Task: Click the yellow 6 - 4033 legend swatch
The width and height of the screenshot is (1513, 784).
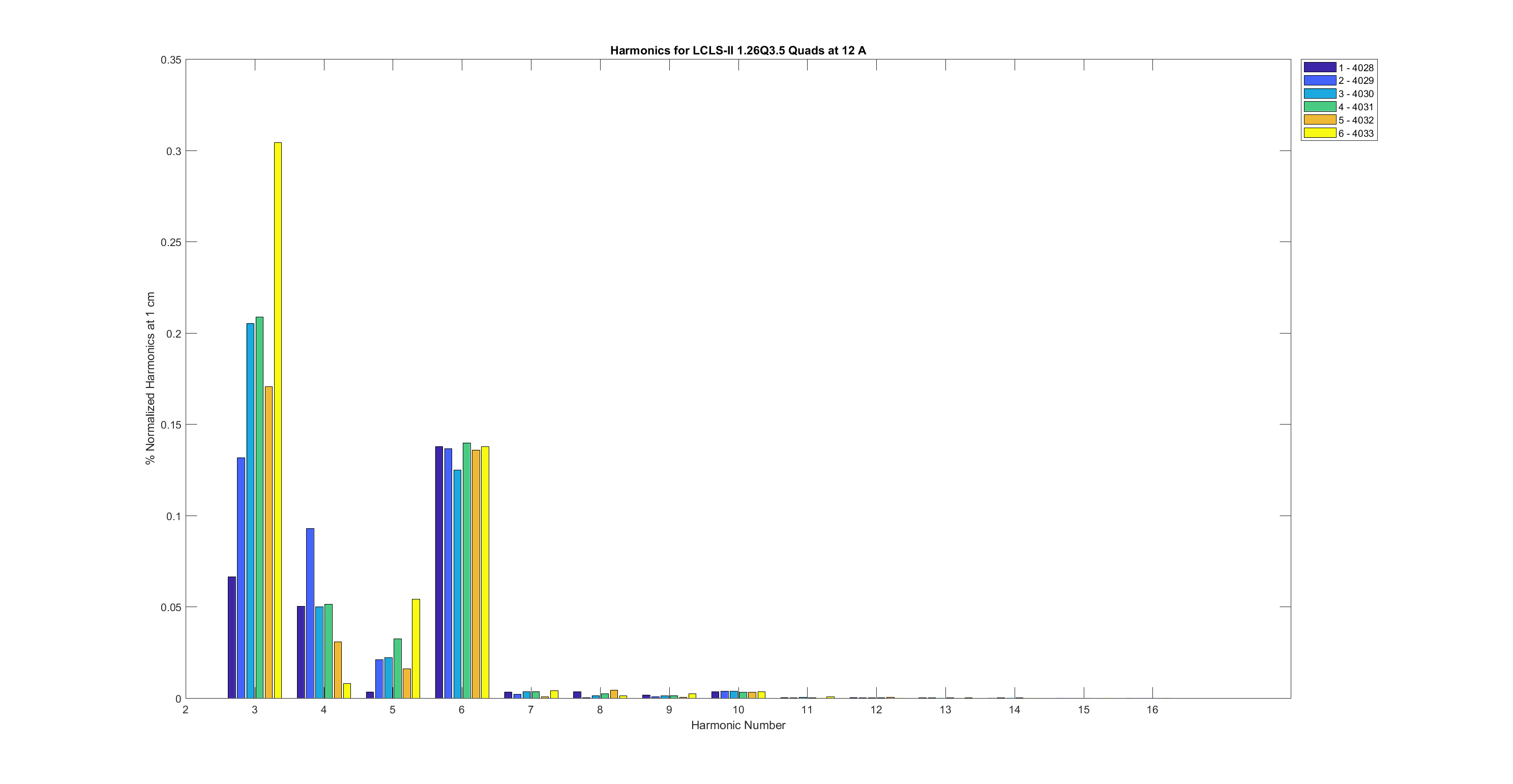Action: (1320, 133)
